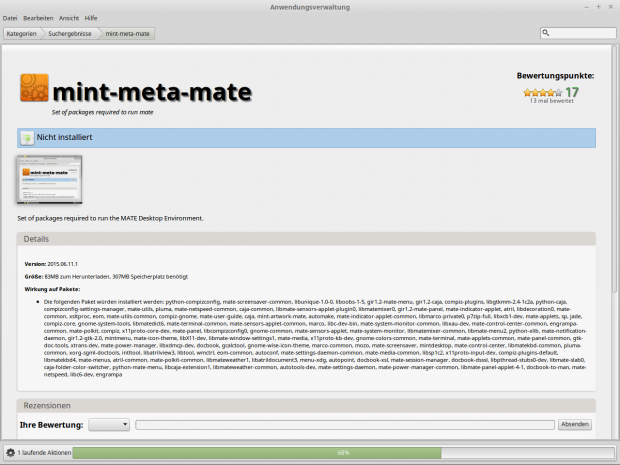Focus the search input field
Image resolution: width=620 pixels, height=465 pixels.
578,33
